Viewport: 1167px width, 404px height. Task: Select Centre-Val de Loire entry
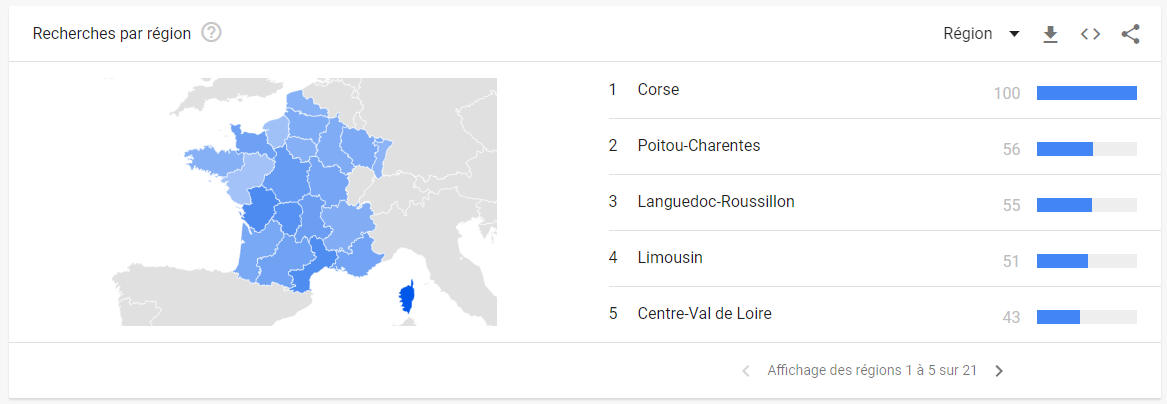tap(704, 314)
